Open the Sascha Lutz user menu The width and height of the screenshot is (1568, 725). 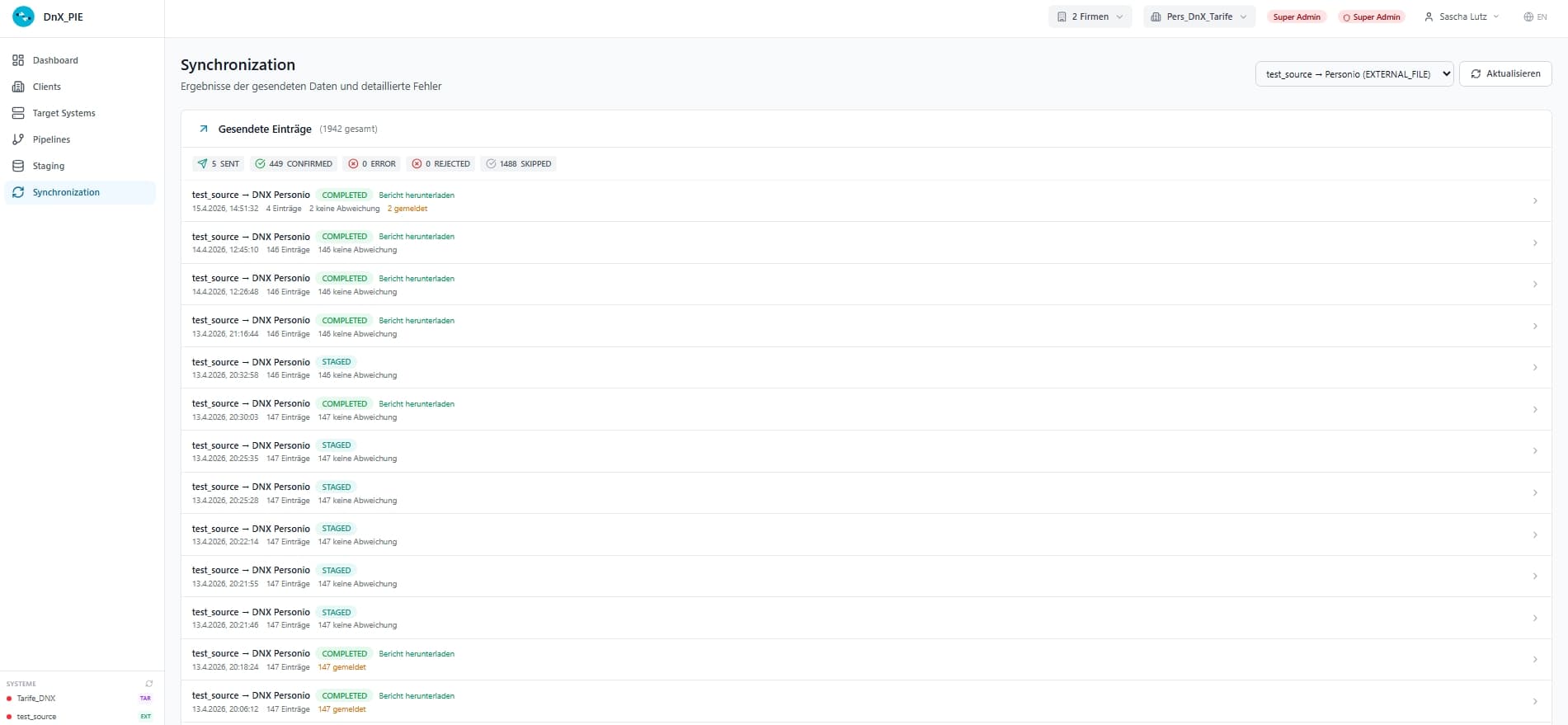click(1462, 16)
